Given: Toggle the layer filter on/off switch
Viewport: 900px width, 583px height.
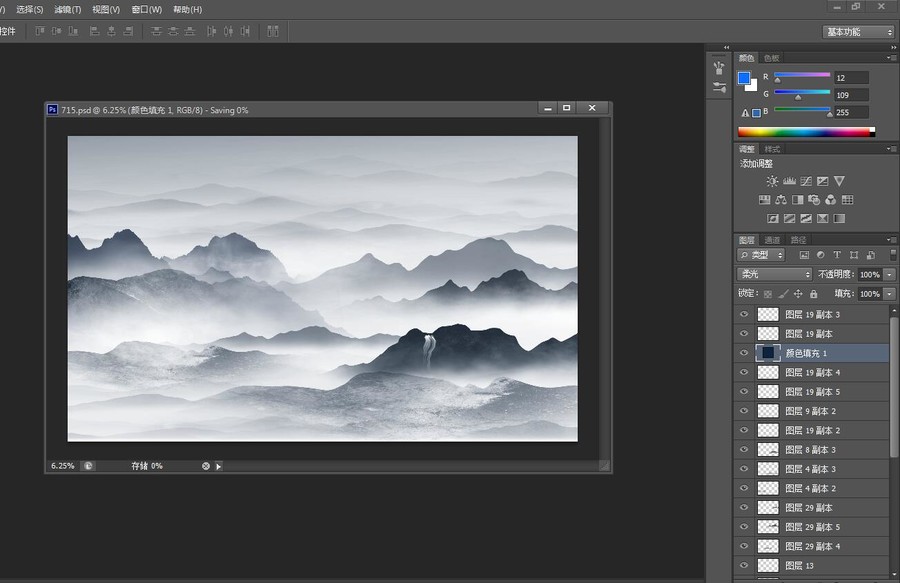Looking at the screenshot, I should [893, 254].
